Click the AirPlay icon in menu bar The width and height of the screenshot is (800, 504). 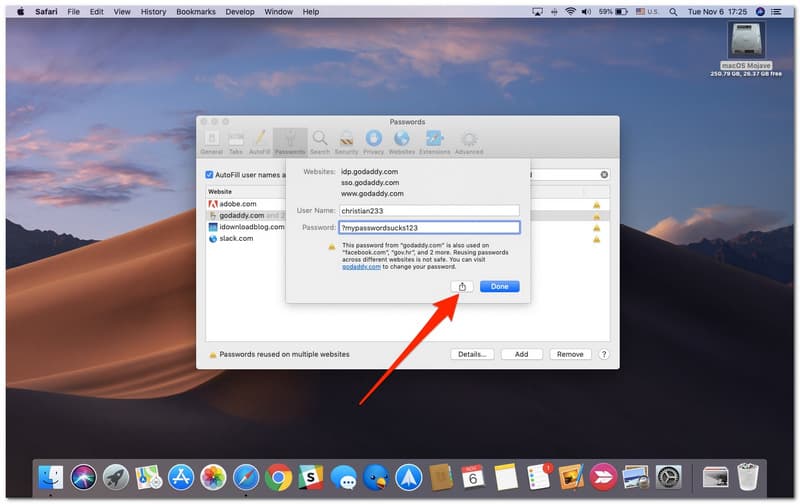pyautogui.click(x=537, y=11)
